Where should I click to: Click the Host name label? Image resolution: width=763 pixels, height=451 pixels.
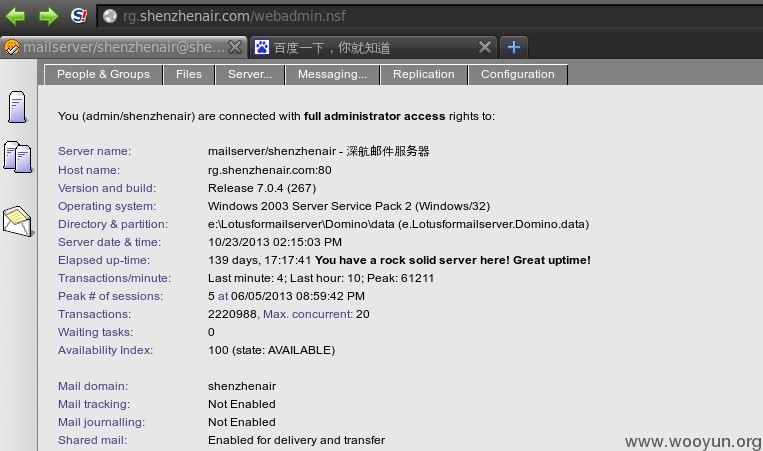89,170
